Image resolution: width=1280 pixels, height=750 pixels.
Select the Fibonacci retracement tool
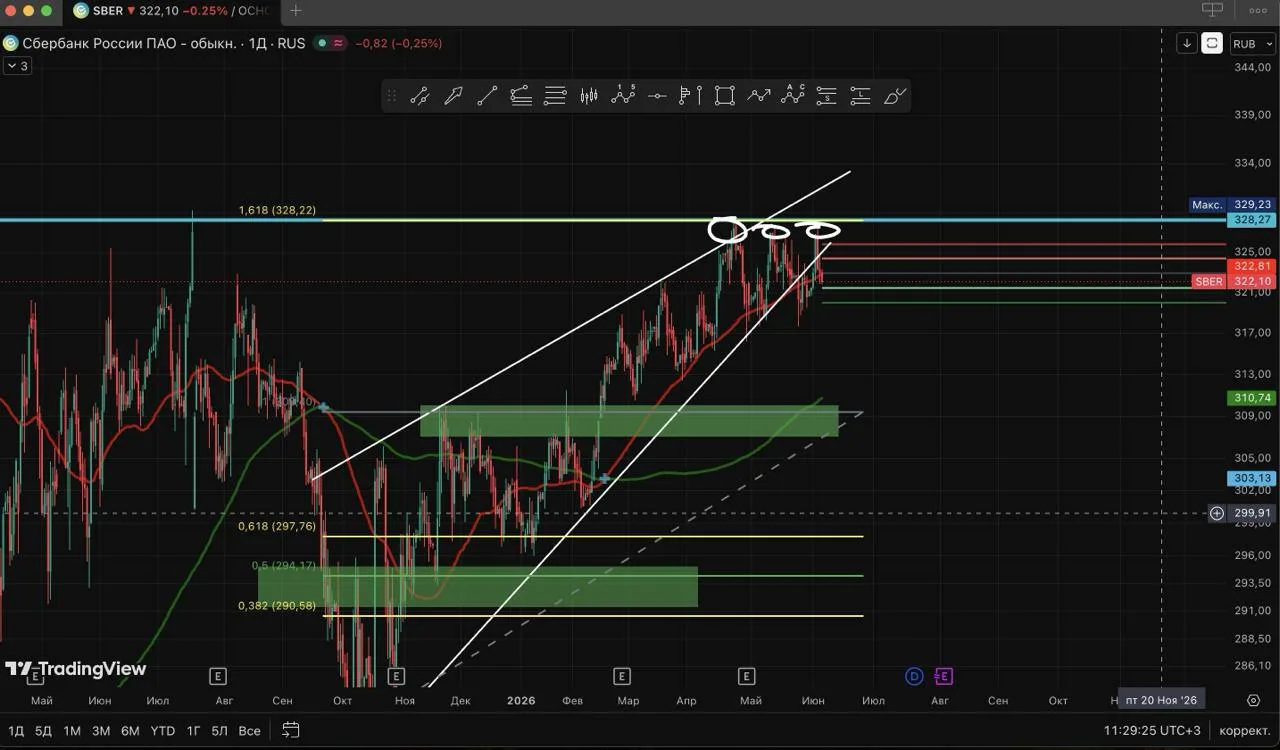pos(521,96)
